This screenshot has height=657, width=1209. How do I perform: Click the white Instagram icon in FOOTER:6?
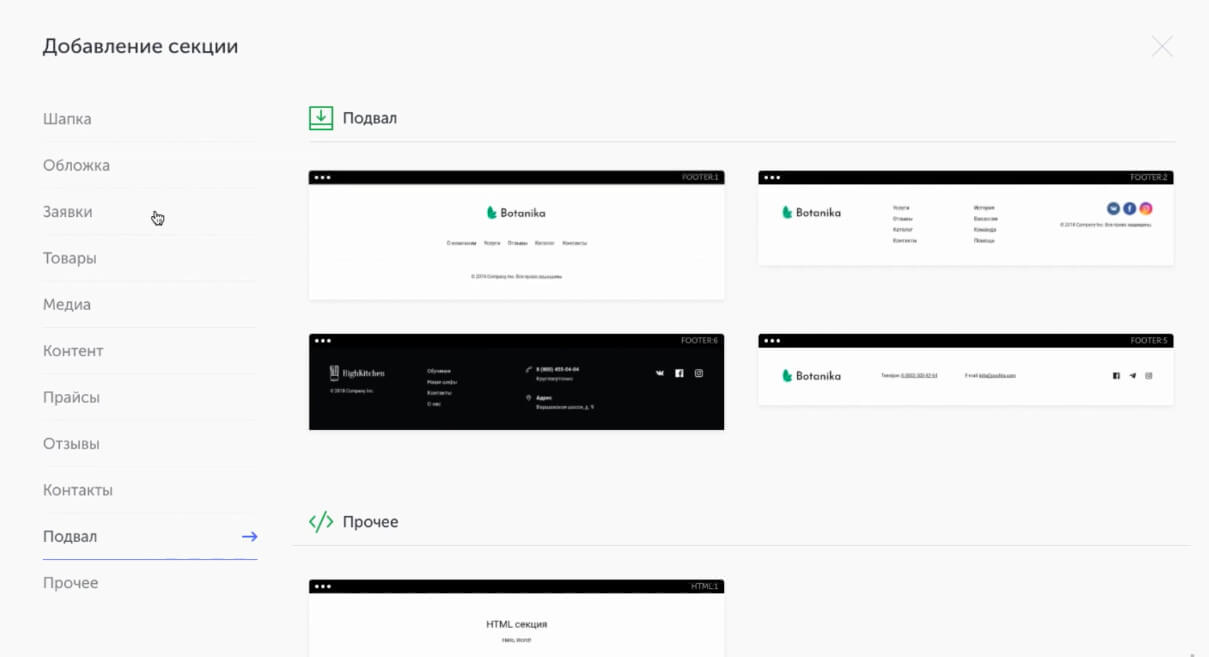699,373
